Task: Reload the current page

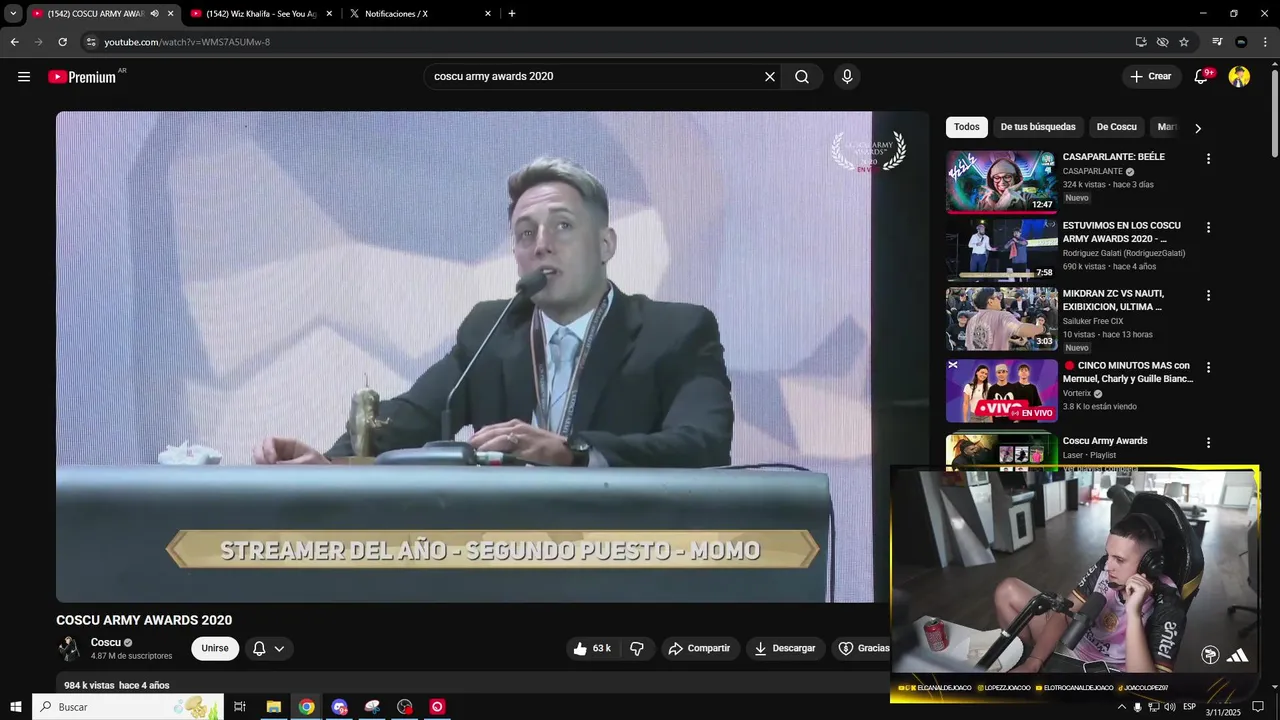Action: [x=62, y=42]
